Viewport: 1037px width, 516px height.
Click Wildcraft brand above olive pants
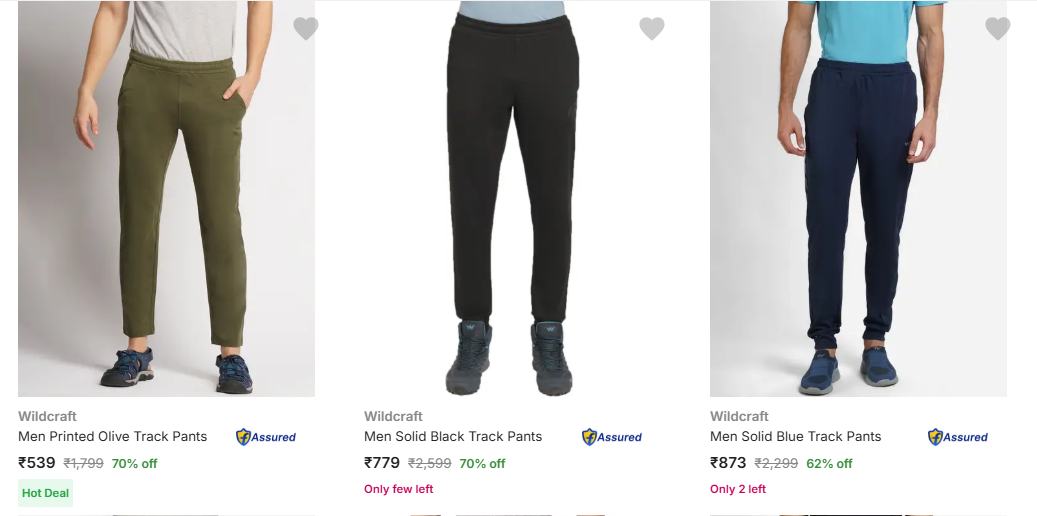coord(47,416)
